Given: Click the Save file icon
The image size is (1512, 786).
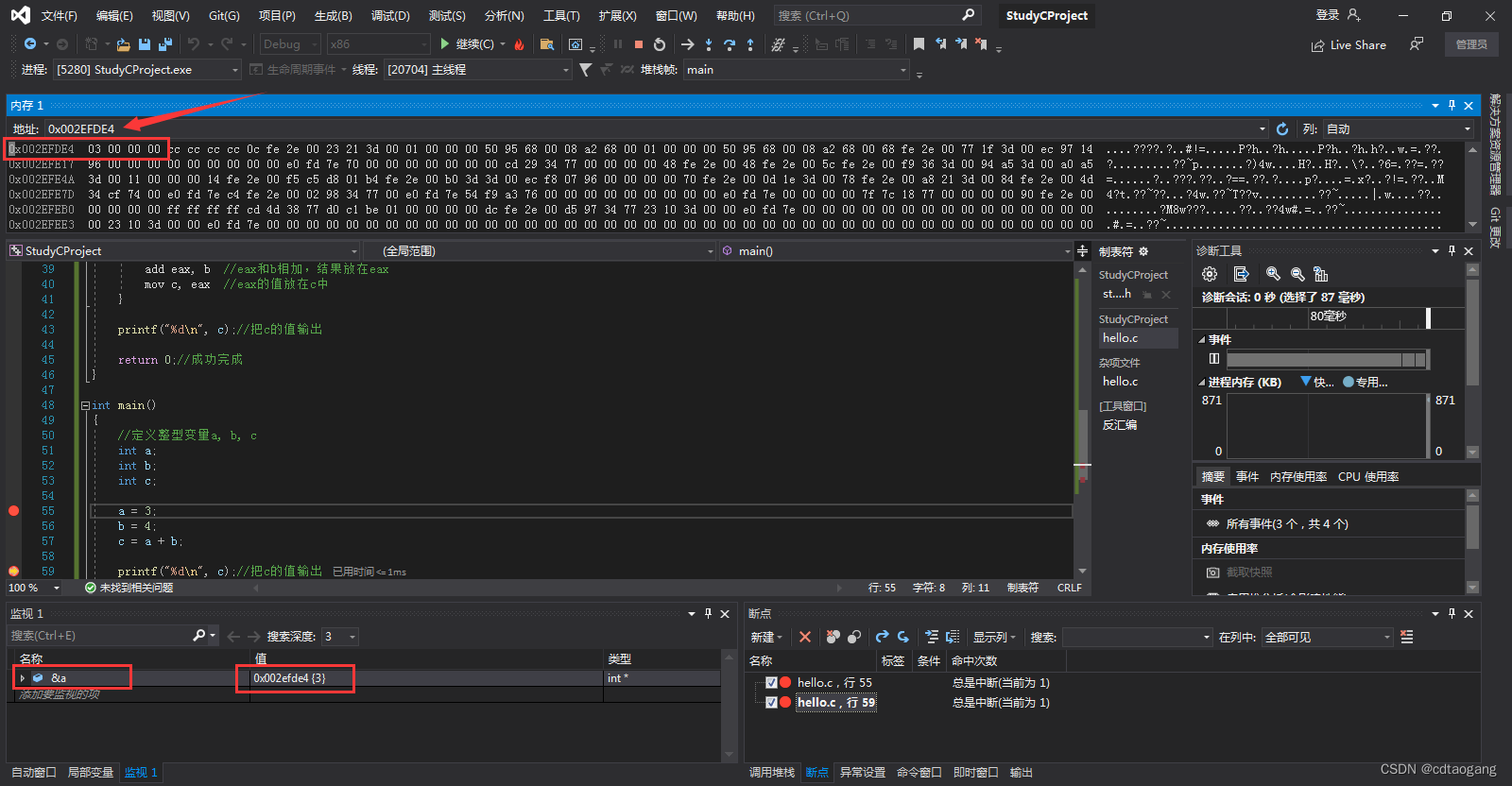Looking at the screenshot, I should [145, 44].
